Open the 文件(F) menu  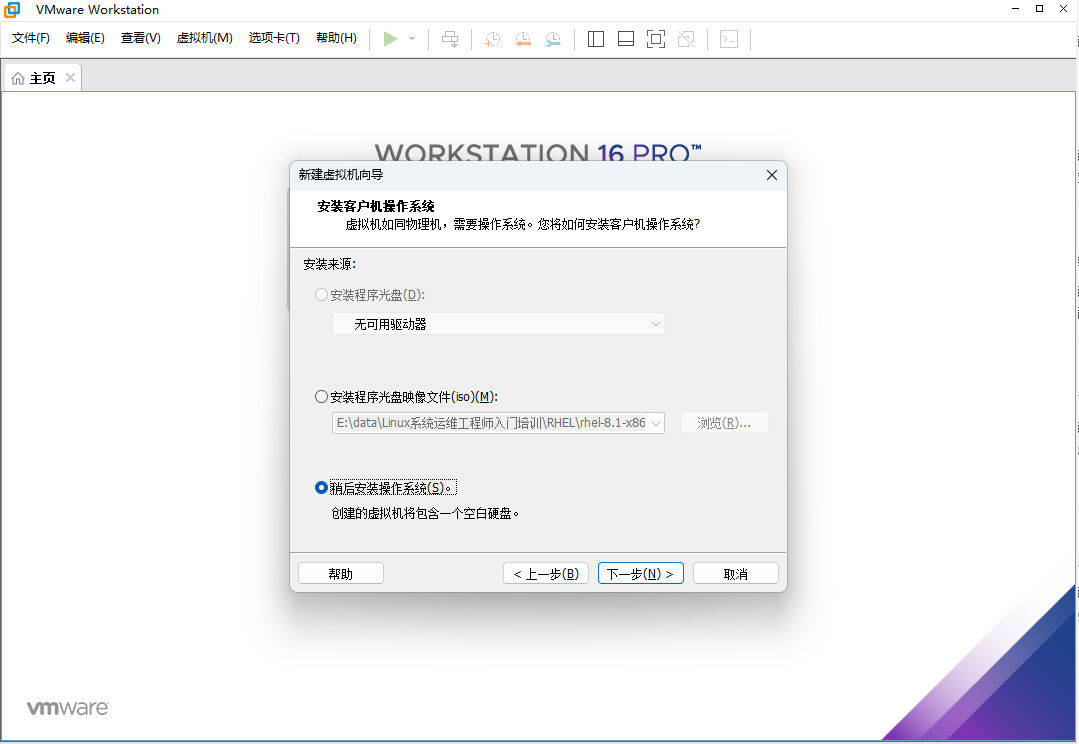[30, 38]
